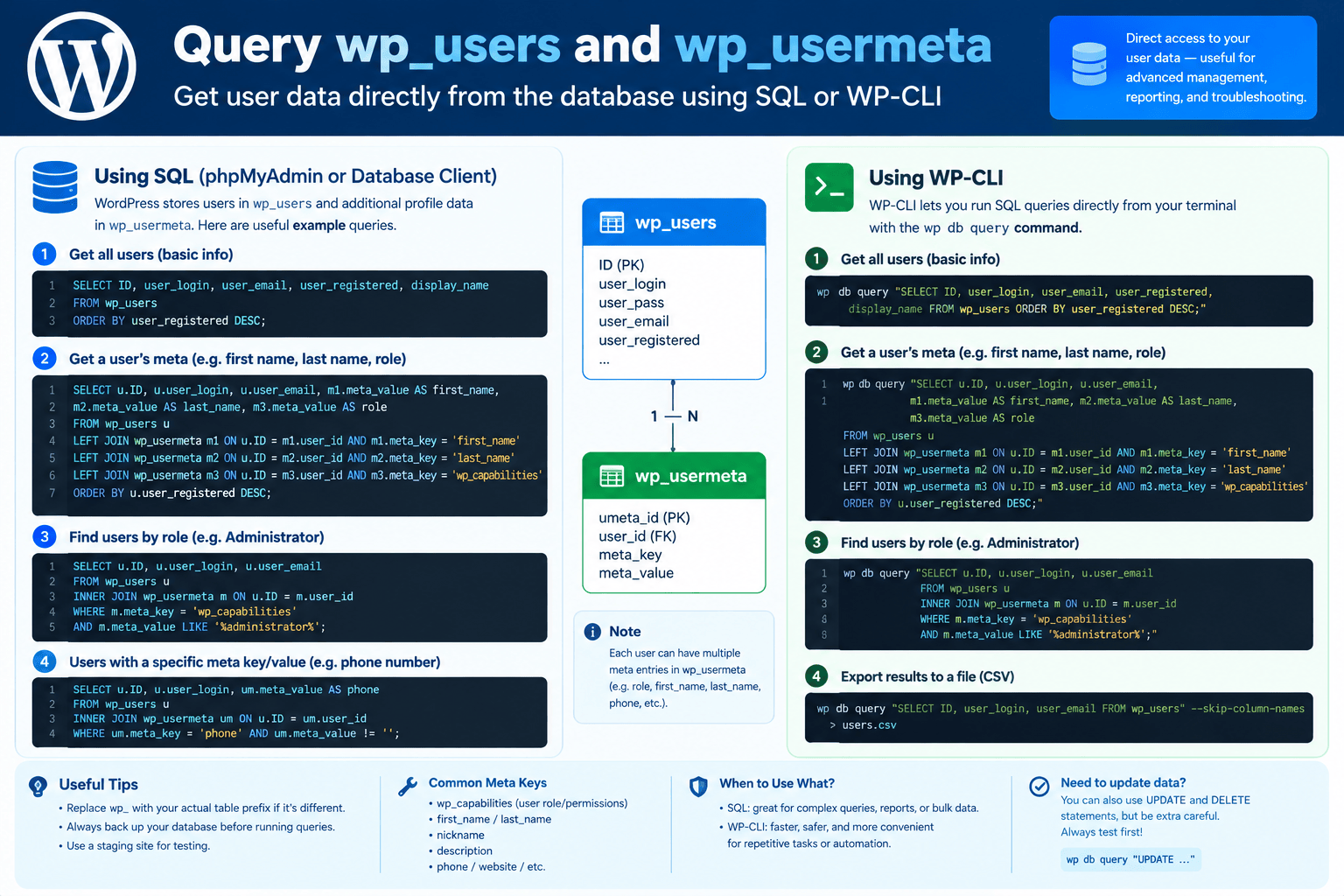Click the info icon next to Note

coord(592,632)
